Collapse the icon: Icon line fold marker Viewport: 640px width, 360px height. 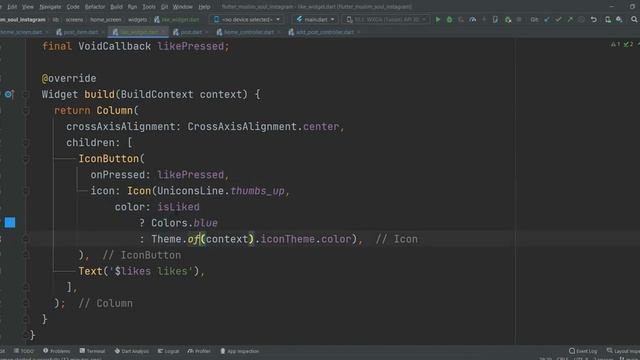26,191
